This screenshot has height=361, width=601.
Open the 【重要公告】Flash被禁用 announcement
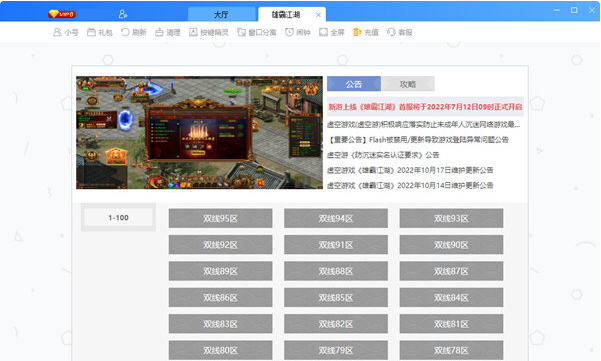(418, 139)
